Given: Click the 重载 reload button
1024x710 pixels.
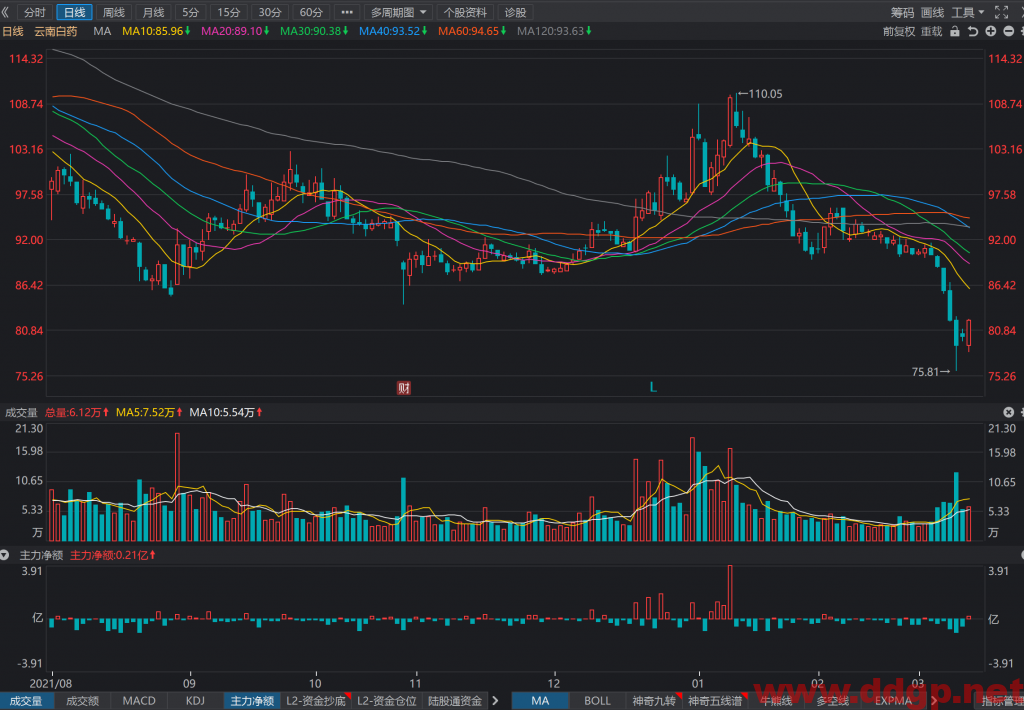Looking at the screenshot, I should coord(931,31).
